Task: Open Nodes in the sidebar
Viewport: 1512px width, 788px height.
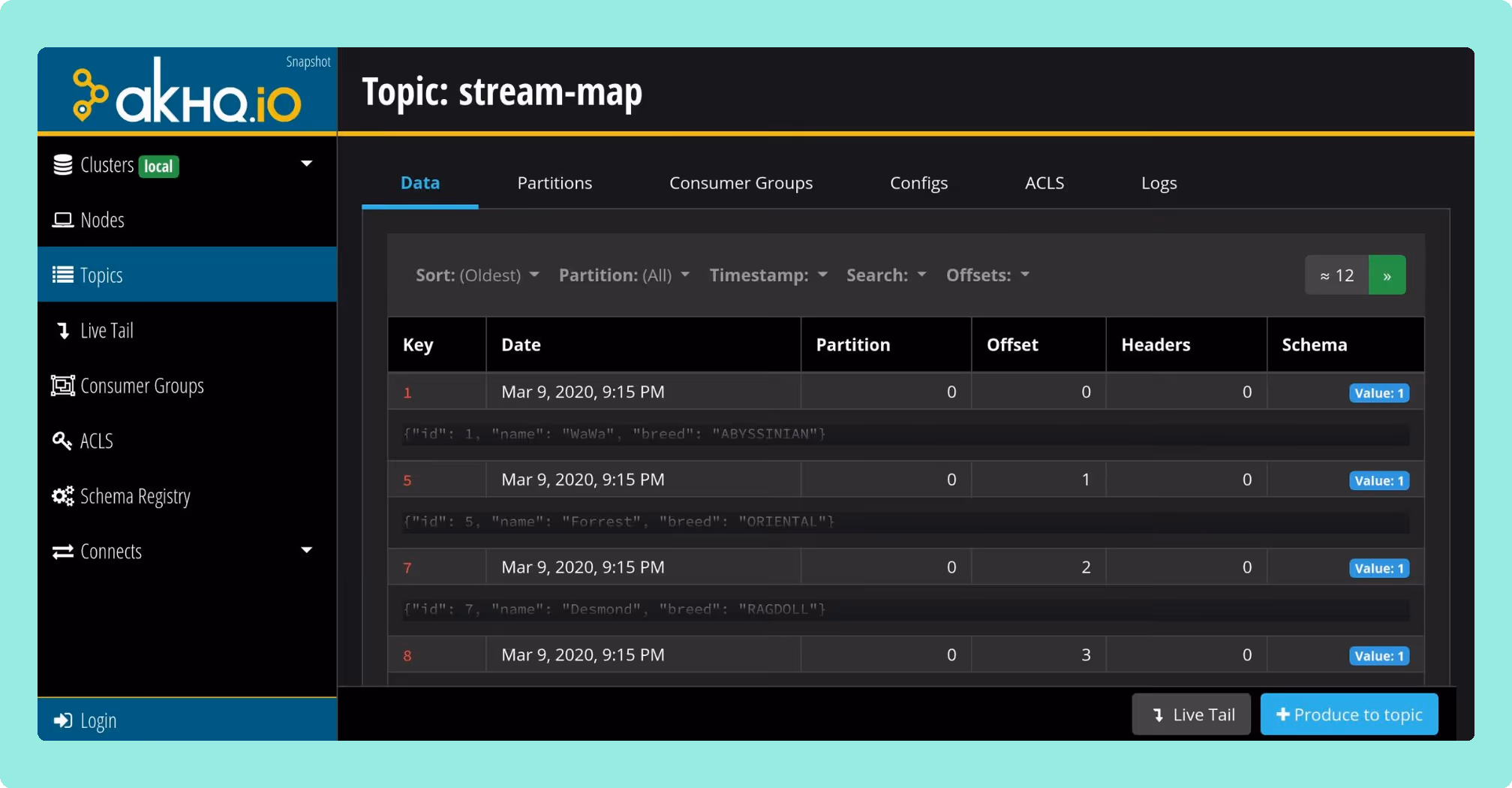Action: (187, 220)
